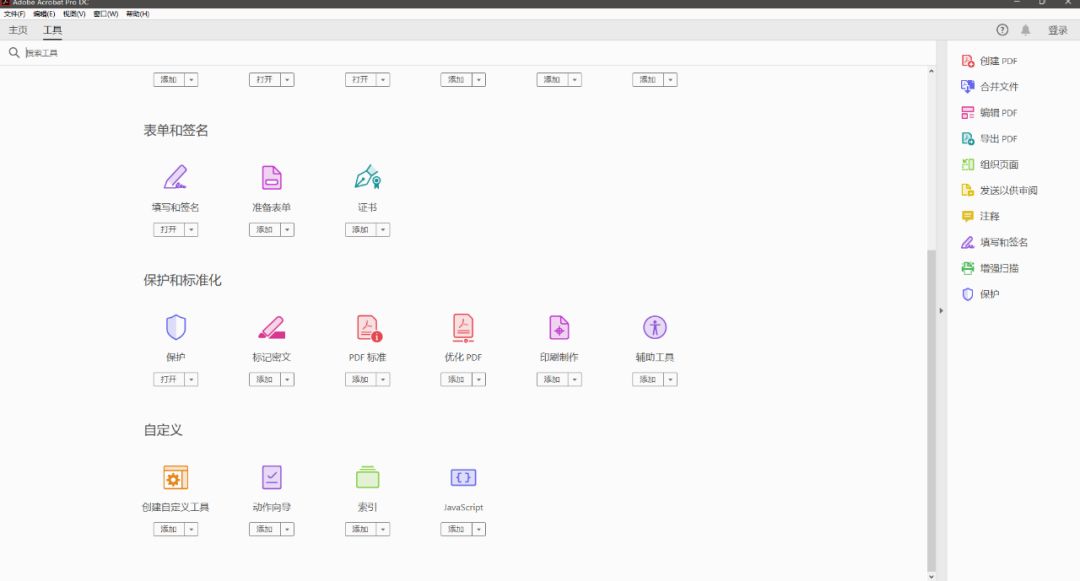Click the 优化PDF tool icon
The width and height of the screenshot is (1080, 581).
click(463, 326)
